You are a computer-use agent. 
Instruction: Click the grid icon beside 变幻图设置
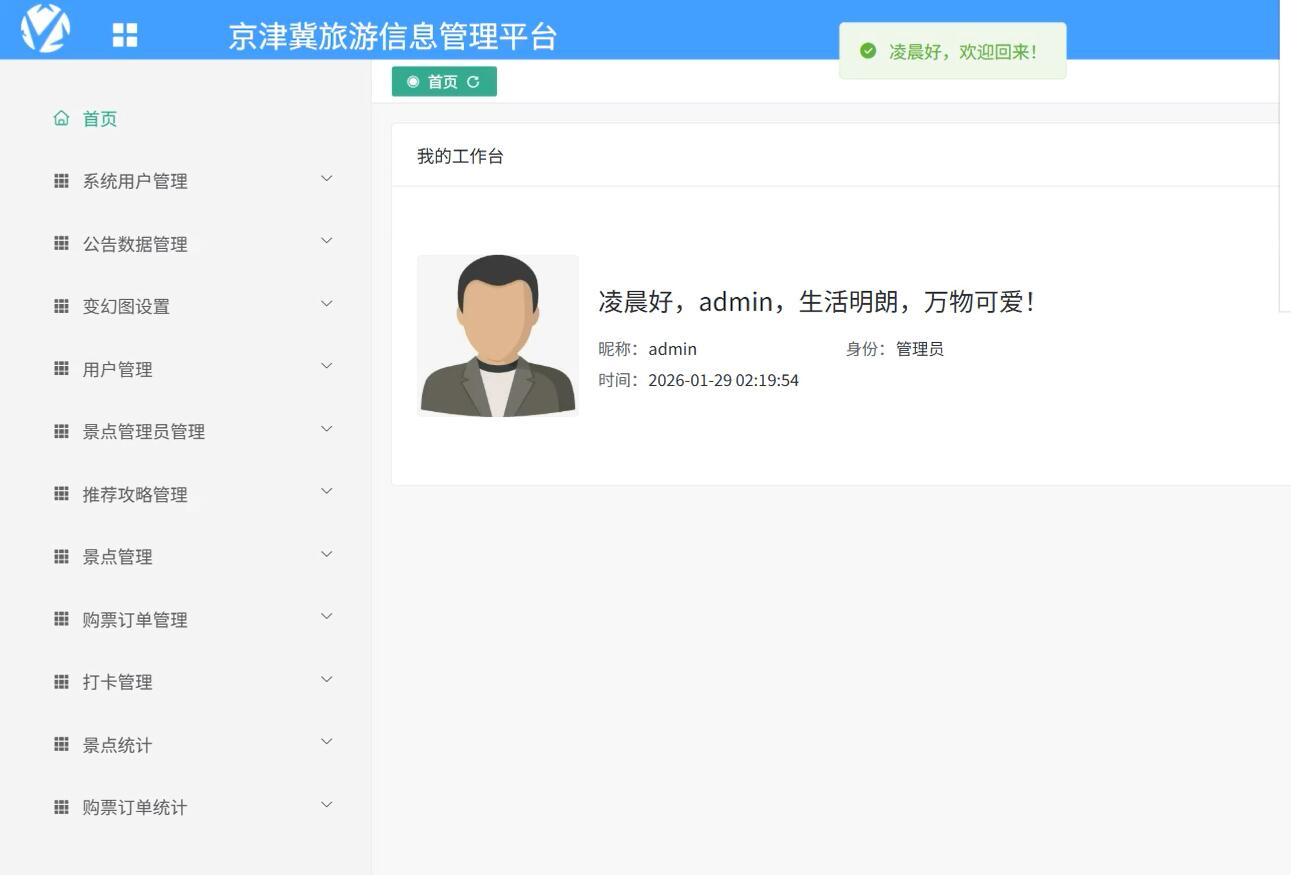tap(61, 306)
